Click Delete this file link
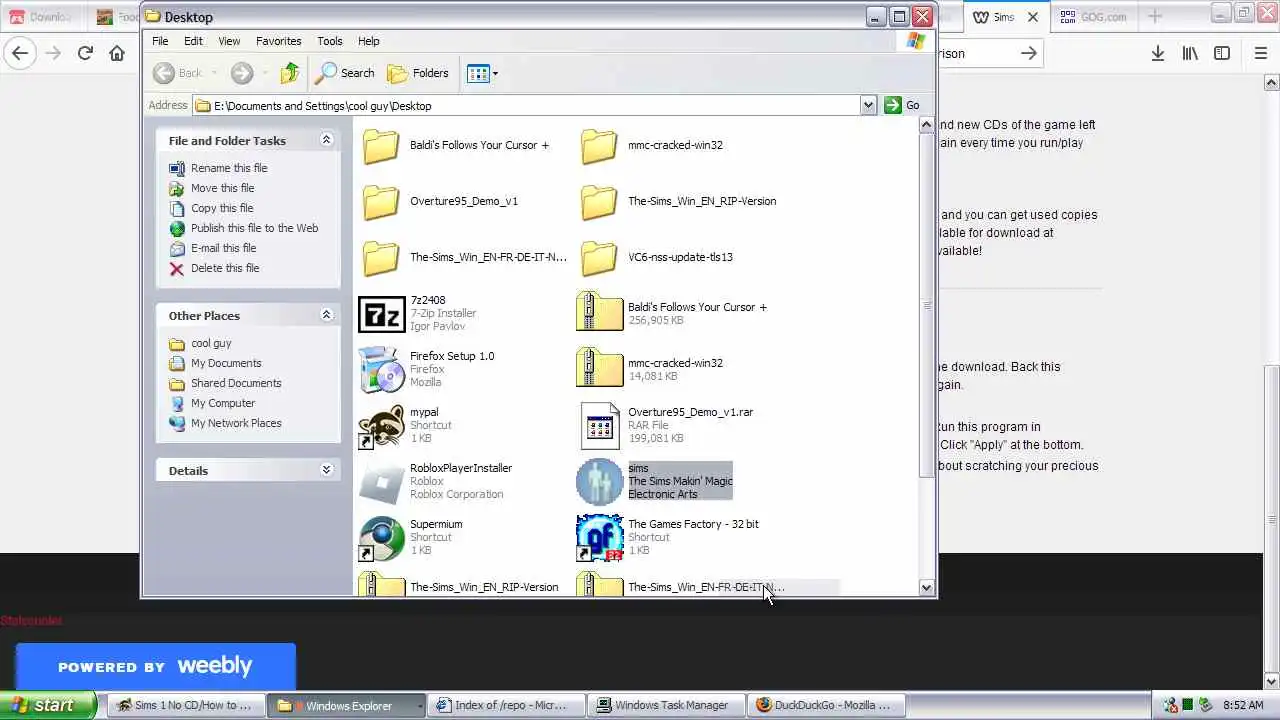1280x720 pixels. [225, 268]
